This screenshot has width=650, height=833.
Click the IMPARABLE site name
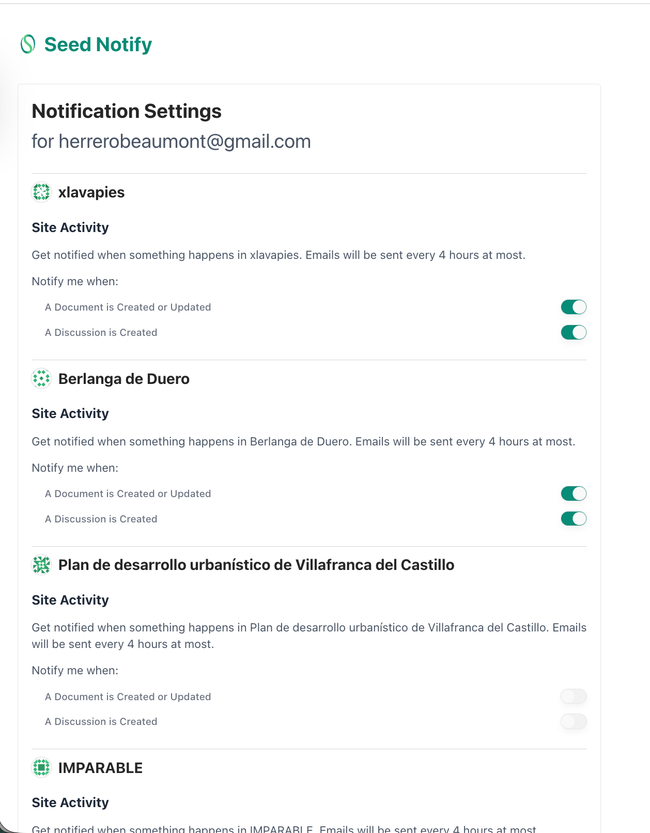click(x=100, y=768)
